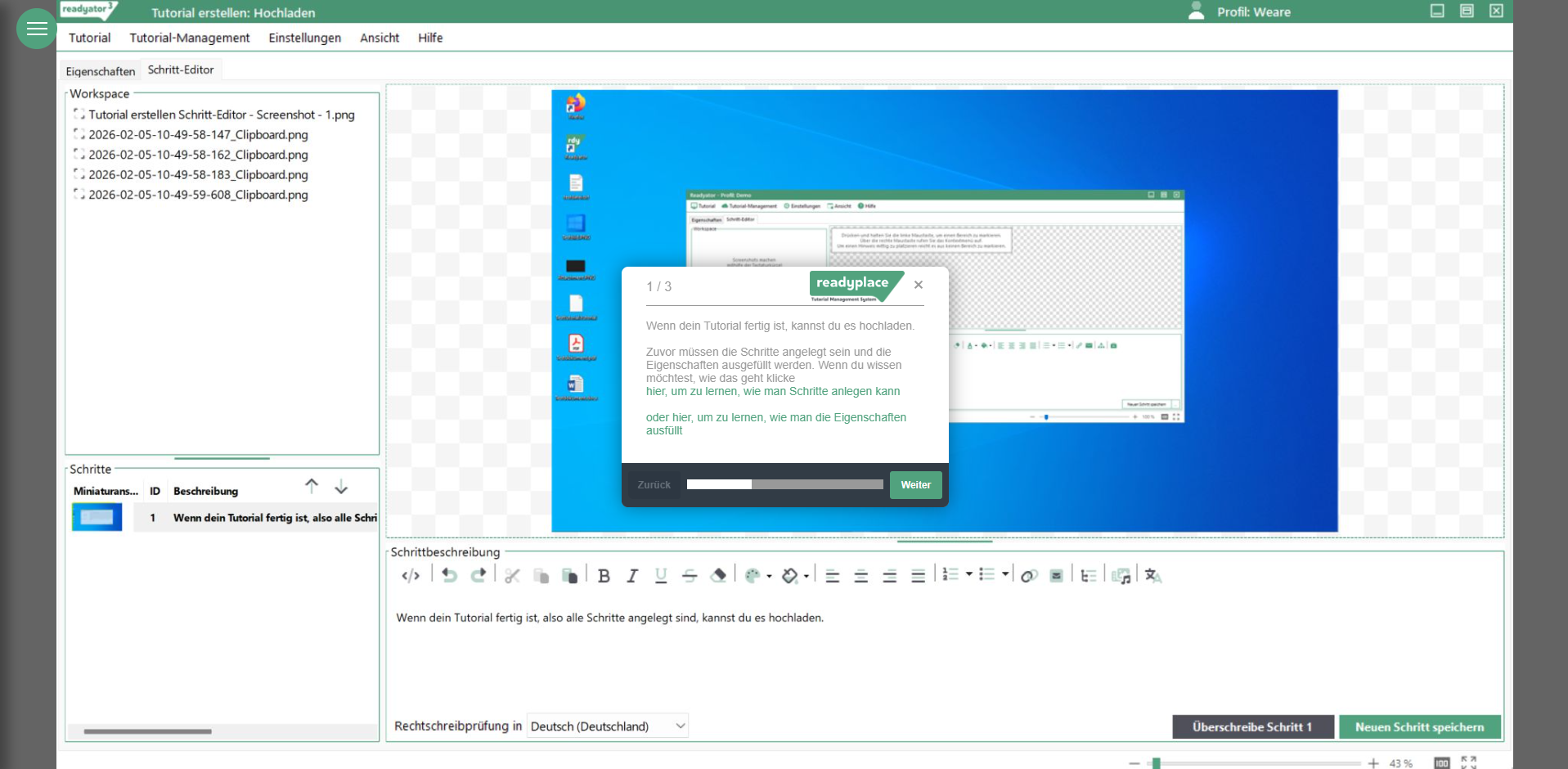Click the undo arrow in description toolbar

click(x=449, y=576)
